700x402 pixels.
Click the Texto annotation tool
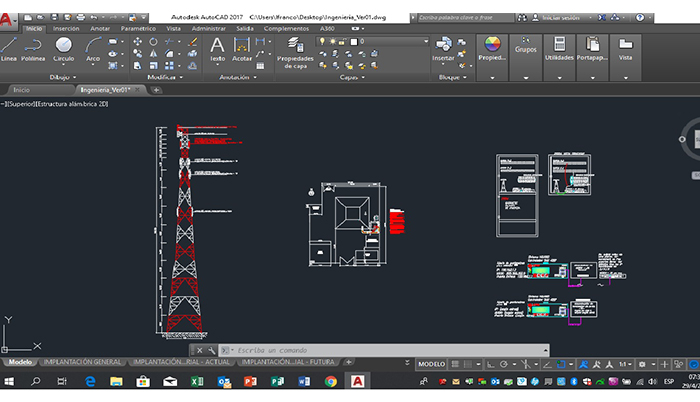[217, 47]
